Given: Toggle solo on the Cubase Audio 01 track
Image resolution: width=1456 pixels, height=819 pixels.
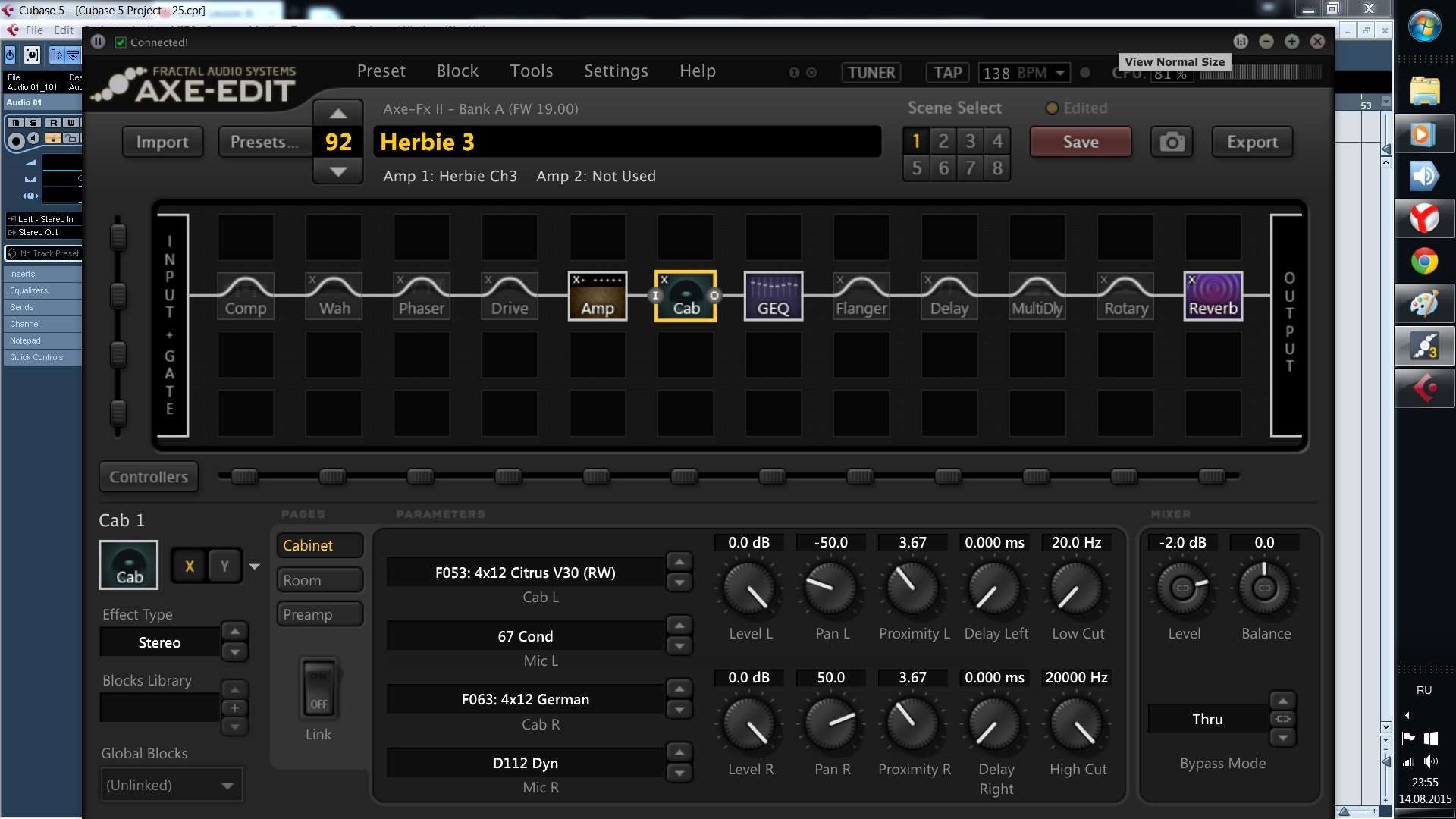Looking at the screenshot, I should pyautogui.click(x=33, y=122).
